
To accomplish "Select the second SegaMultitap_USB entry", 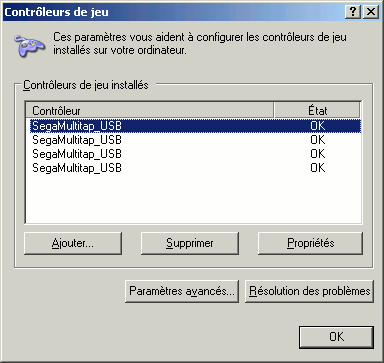I will [194, 140].
